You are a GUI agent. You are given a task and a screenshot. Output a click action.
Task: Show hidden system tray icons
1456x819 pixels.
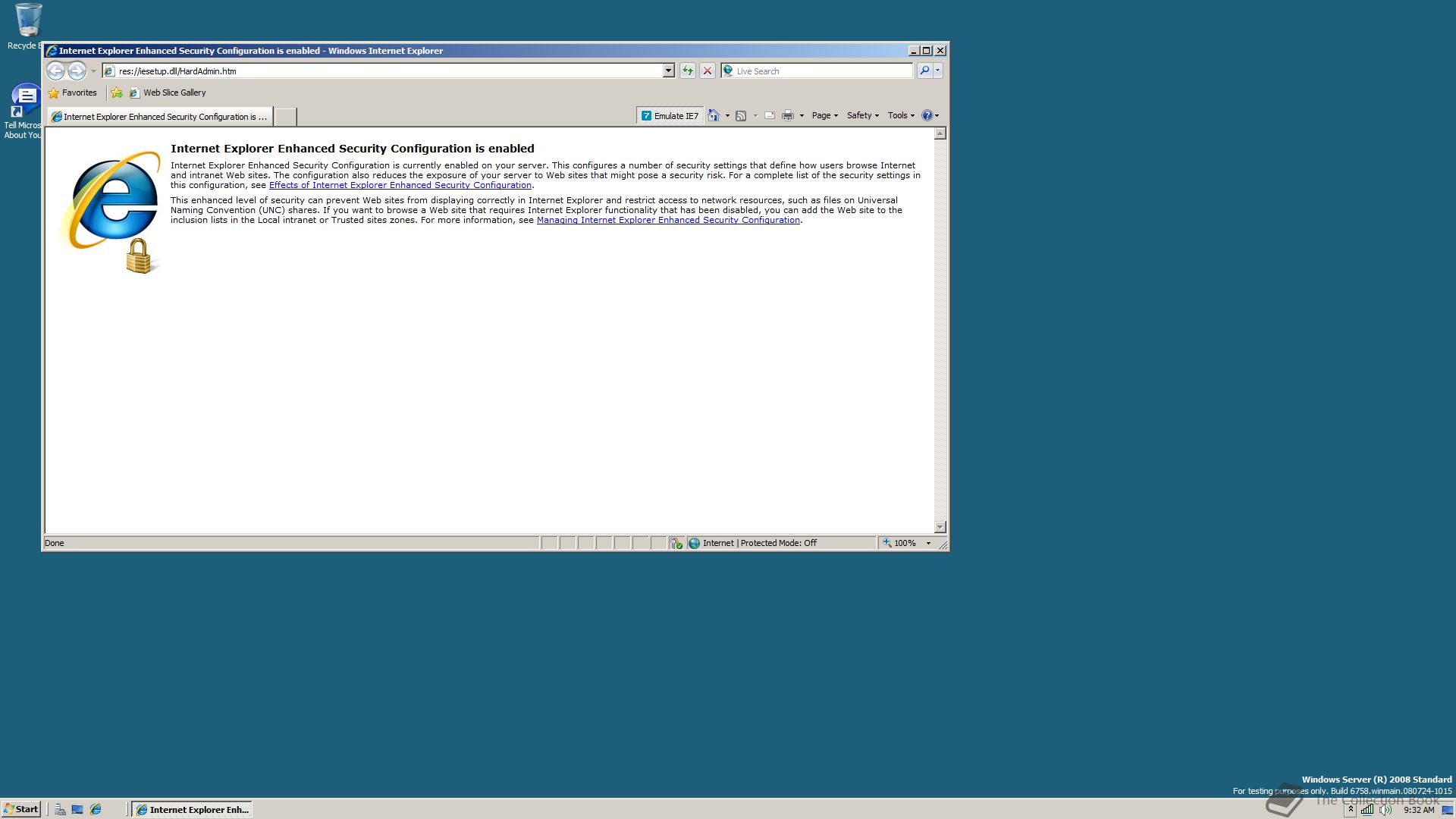(x=1351, y=809)
